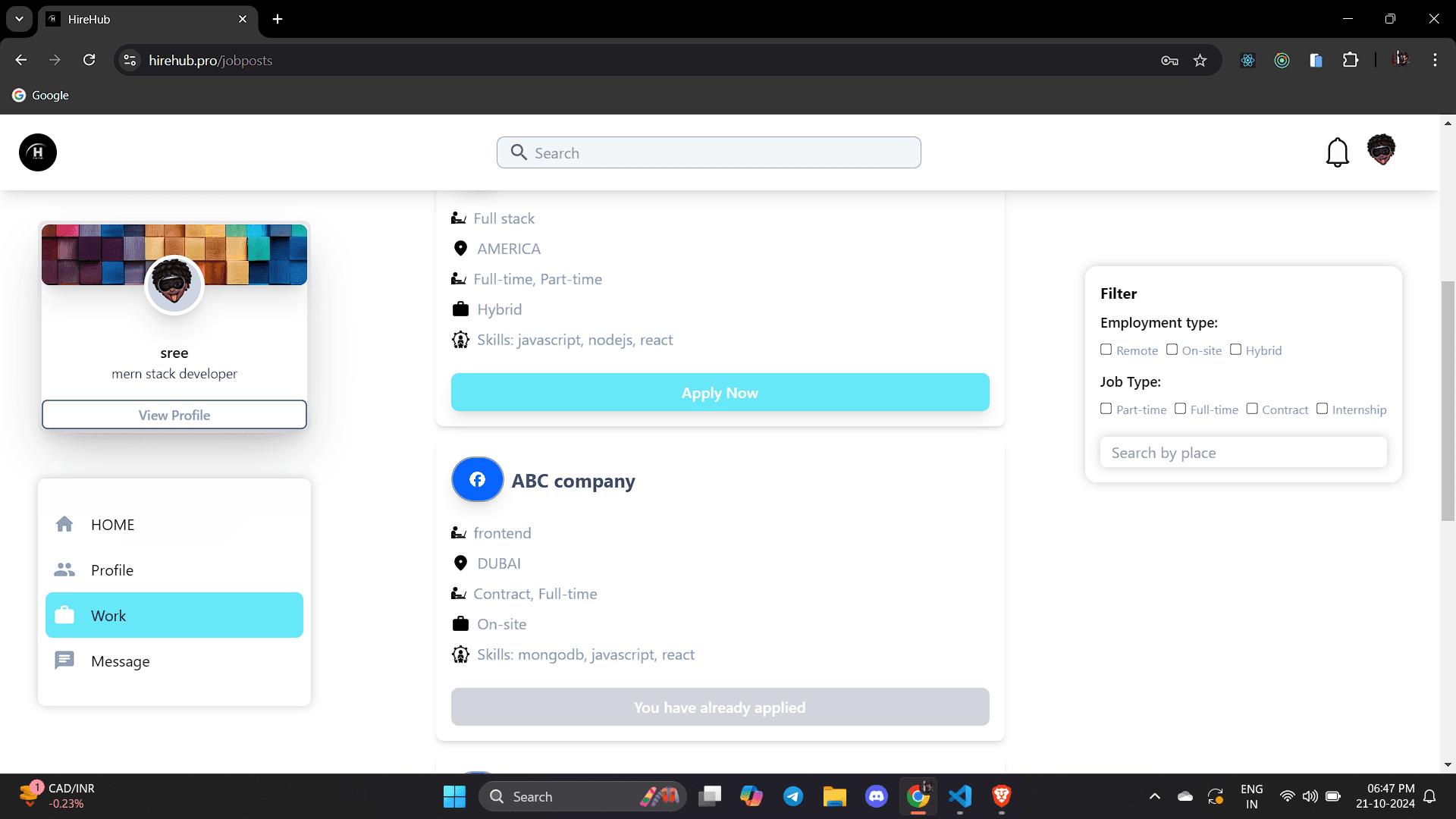The height and width of the screenshot is (819, 1456).
Task: Open Message in the sidebar
Action: point(174,661)
